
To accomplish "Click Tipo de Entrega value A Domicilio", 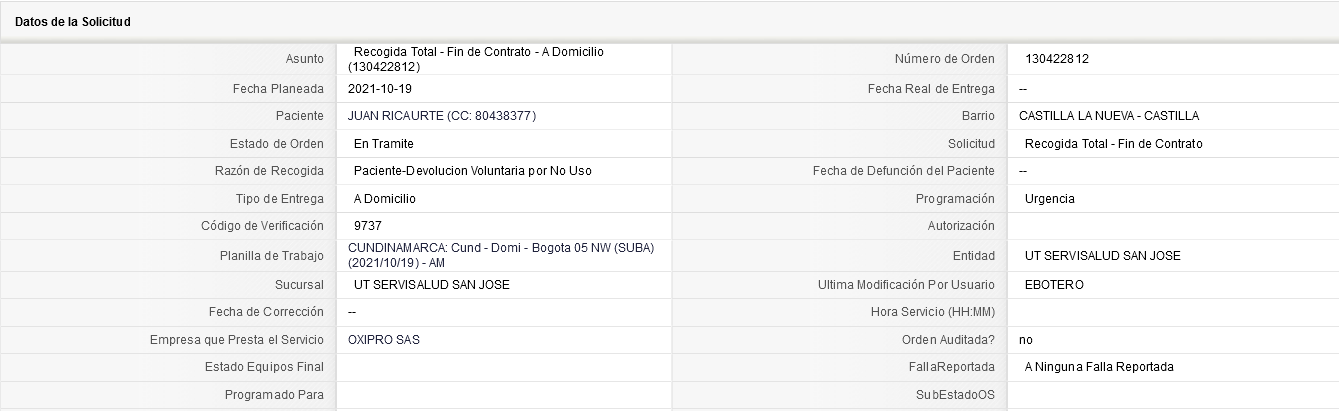I will click(384, 199).
